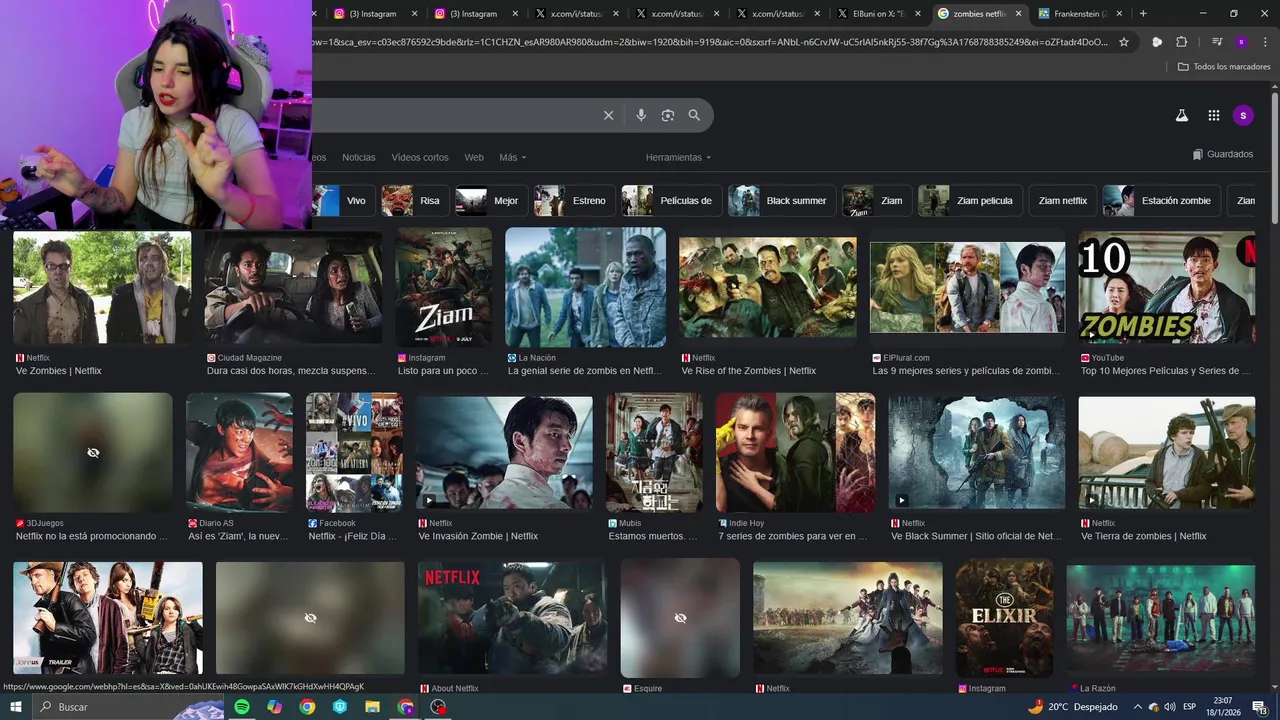Filter by the Vivo chip
The image size is (1280, 720).
(342, 201)
